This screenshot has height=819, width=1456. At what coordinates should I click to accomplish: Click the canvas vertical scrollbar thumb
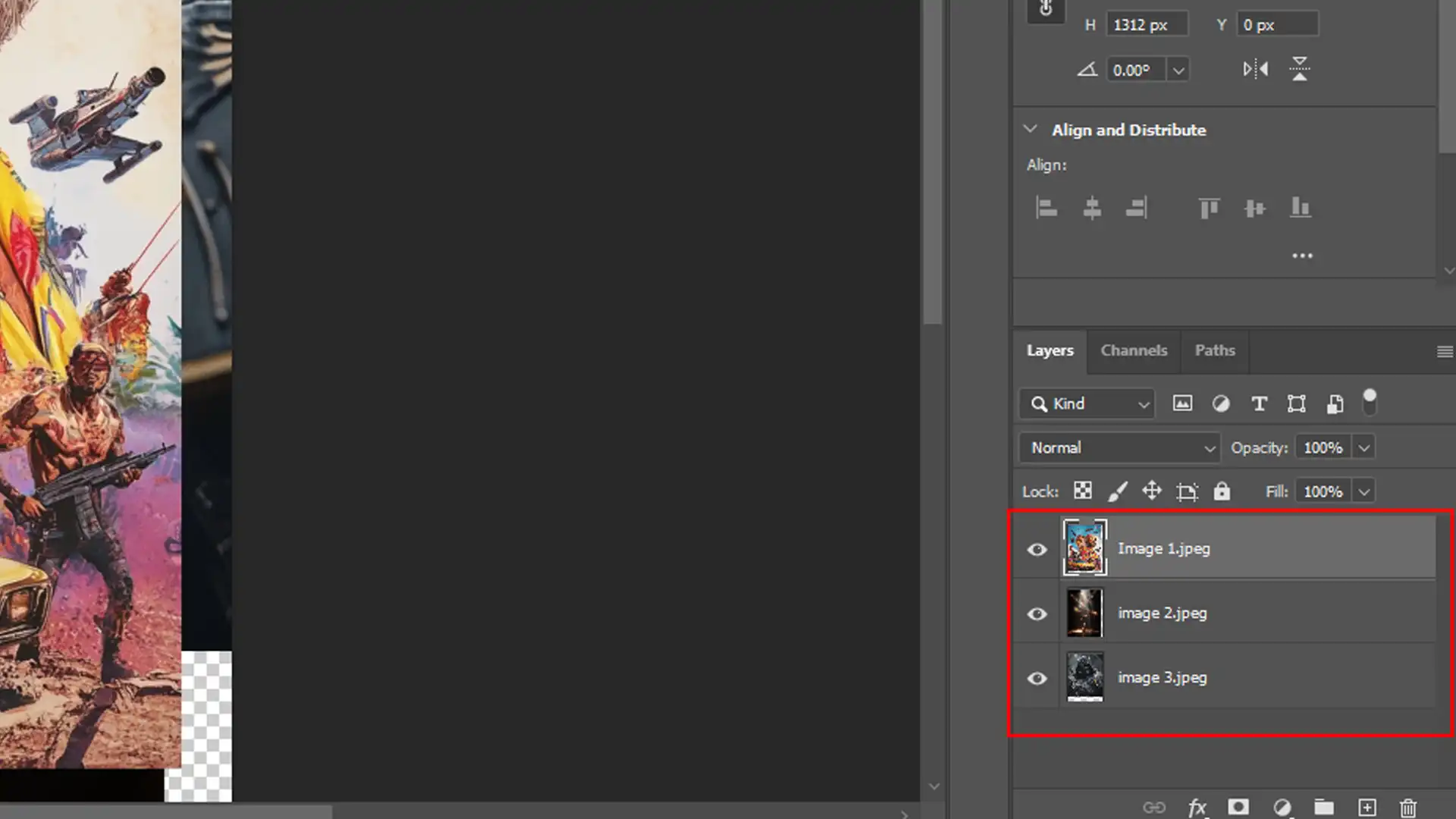(x=933, y=162)
